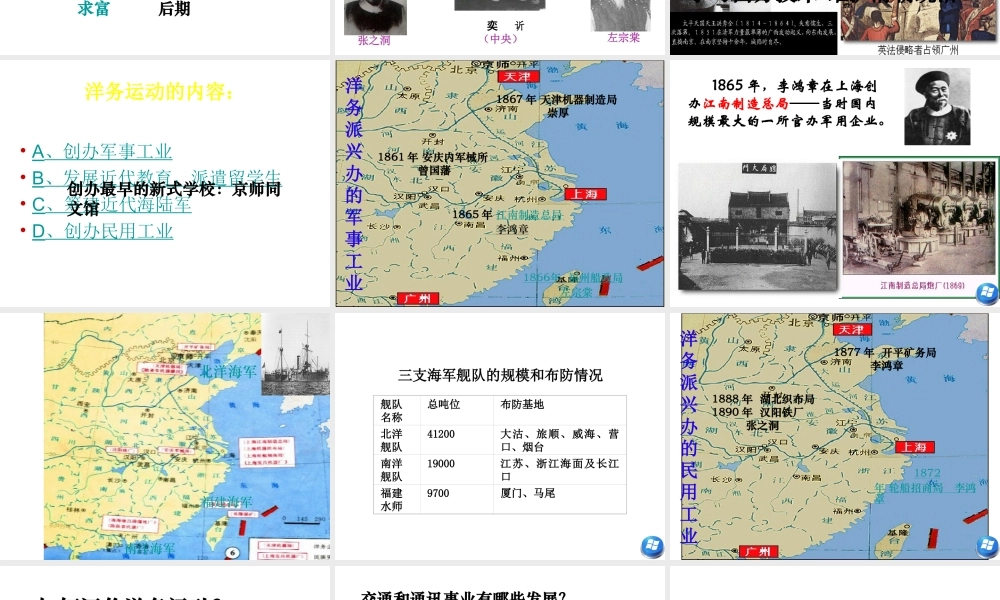Click the 张之洞 portrait caption
Screen dimensions: 1000x600
pos(374,40)
